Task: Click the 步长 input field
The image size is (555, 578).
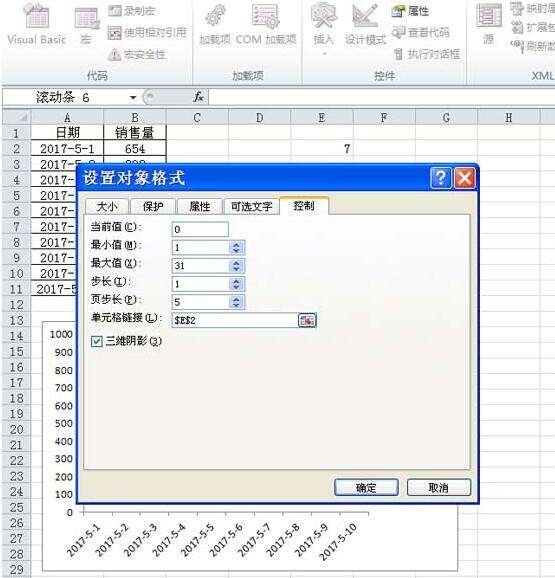Action: point(200,284)
